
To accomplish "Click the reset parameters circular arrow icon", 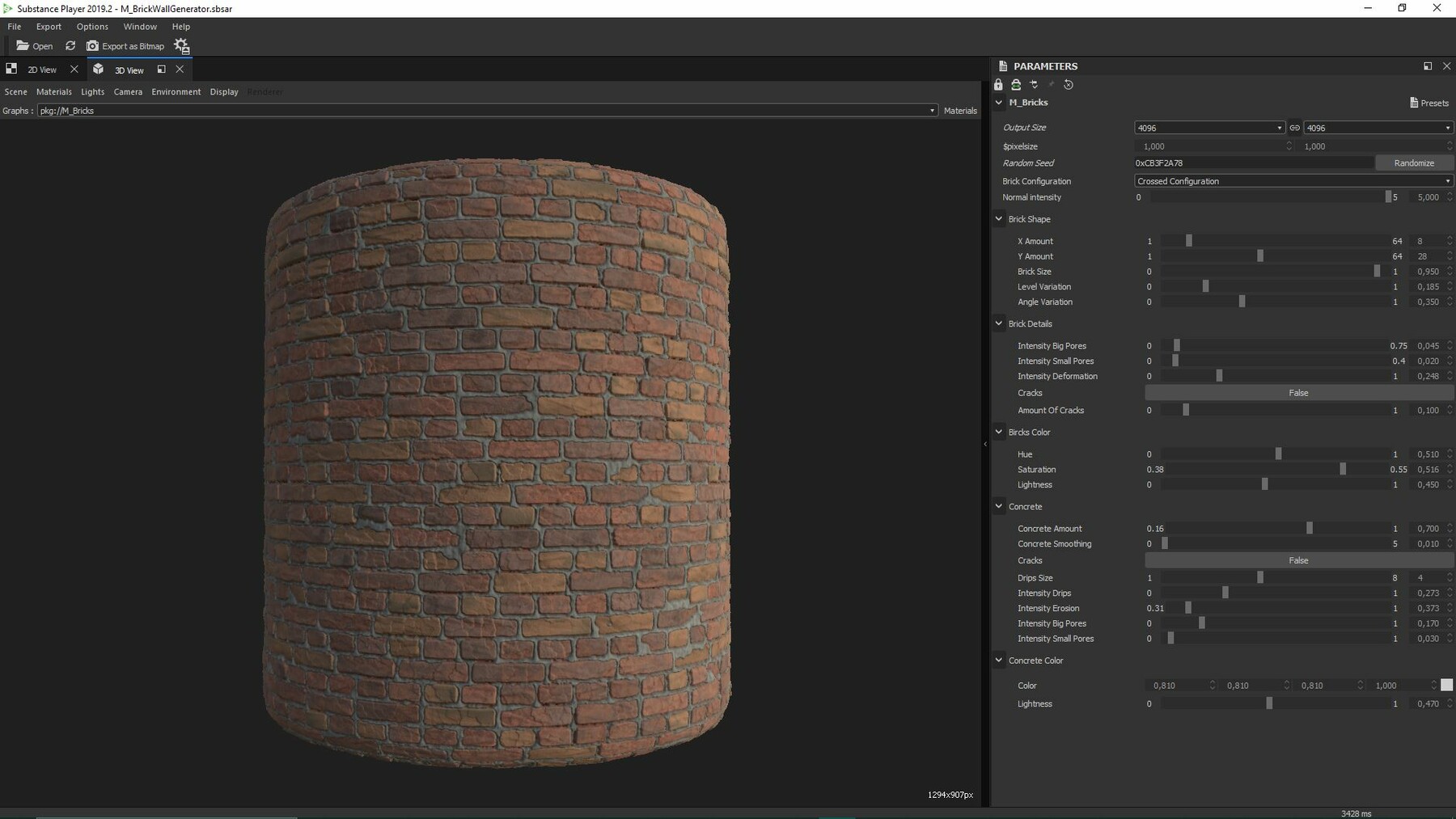I will [x=1068, y=85].
